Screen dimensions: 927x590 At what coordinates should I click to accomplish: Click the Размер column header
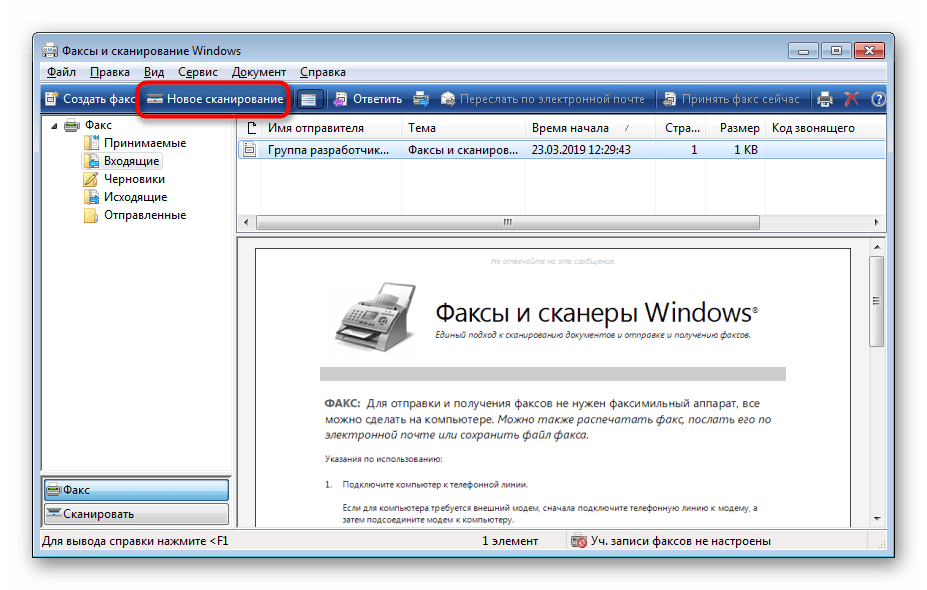(x=735, y=128)
